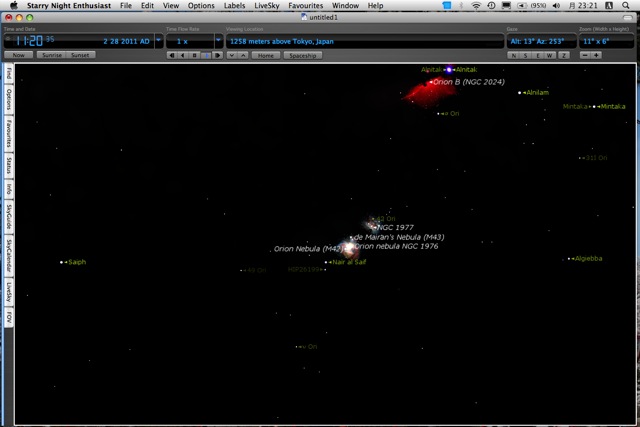
Task: Jump to Sunrise time
Action: (x=51, y=55)
